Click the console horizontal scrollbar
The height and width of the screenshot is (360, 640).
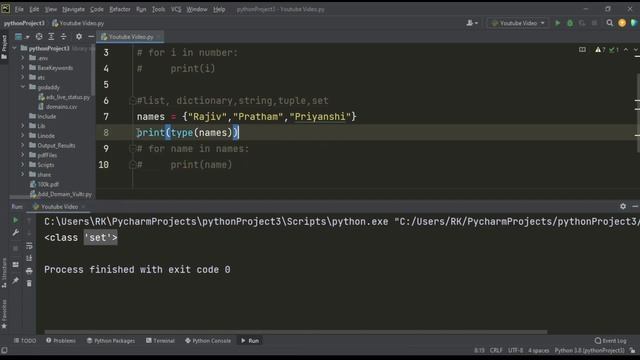296,332
